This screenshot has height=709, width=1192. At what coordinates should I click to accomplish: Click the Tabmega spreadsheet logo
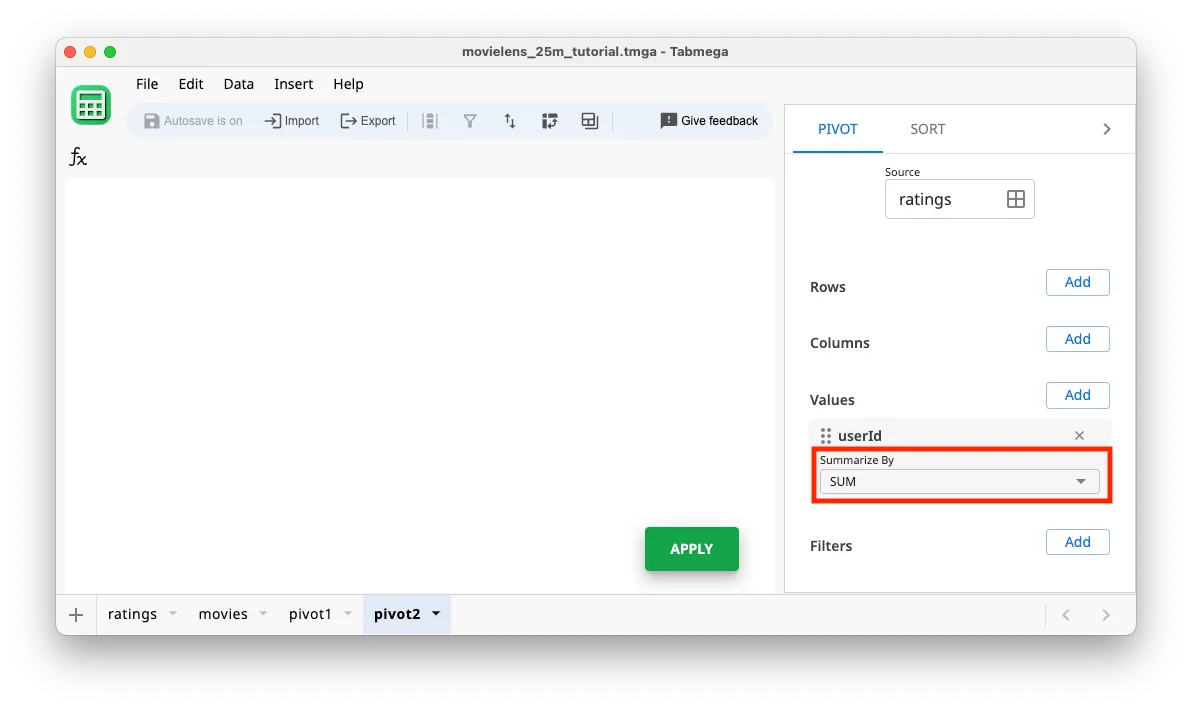coord(91,104)
